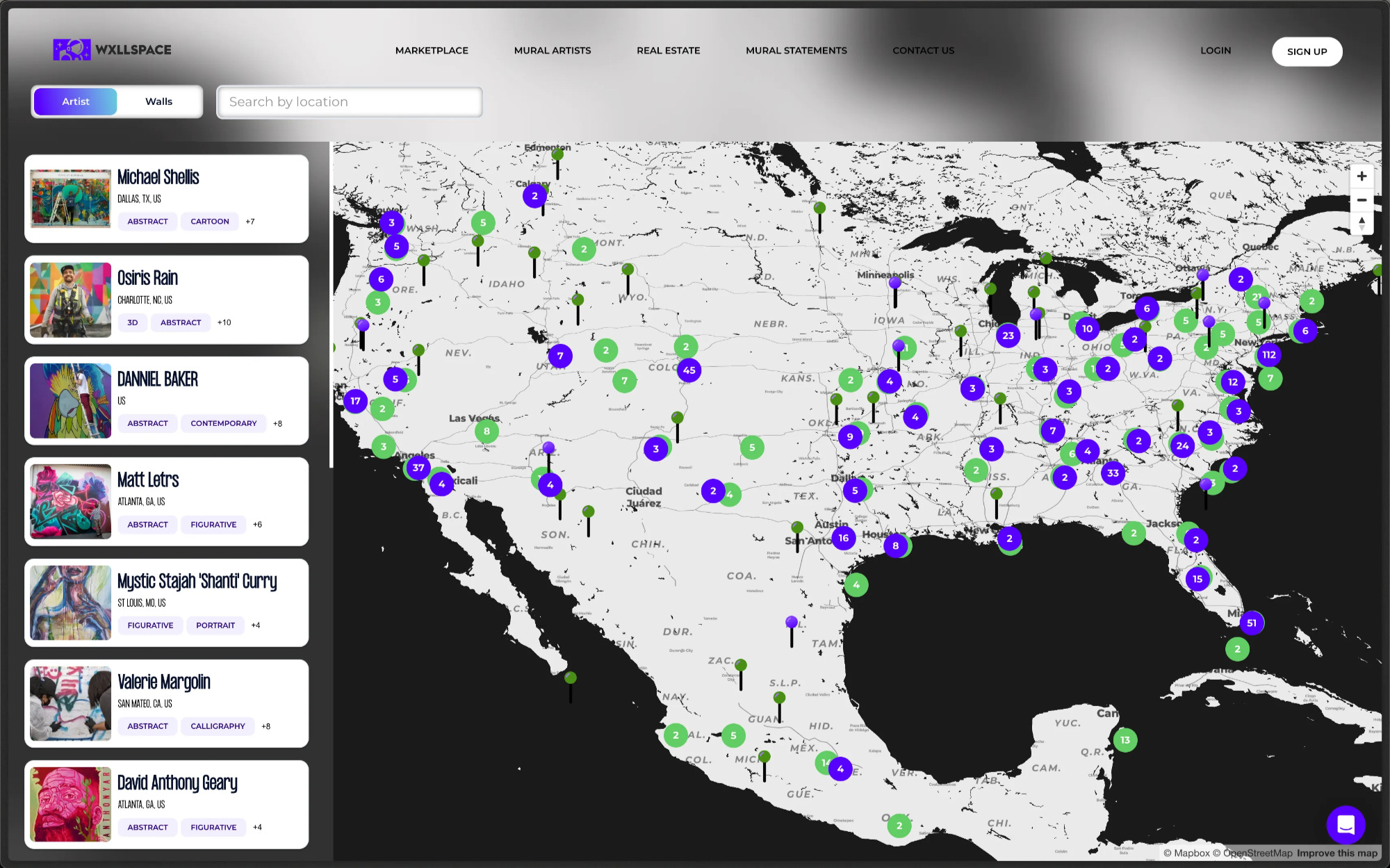The image size is (1390, 868).
Task: Select the Artist toggle option
Action: 76,101
